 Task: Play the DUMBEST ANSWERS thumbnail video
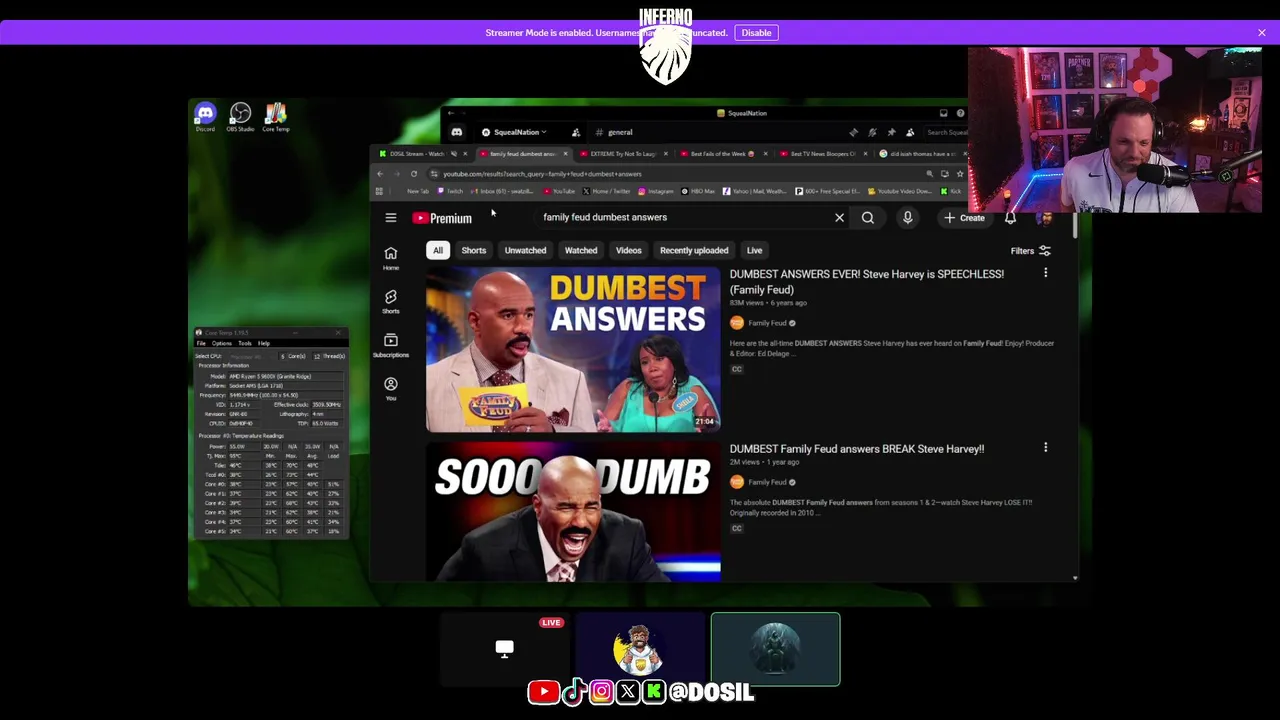(573, 350)
